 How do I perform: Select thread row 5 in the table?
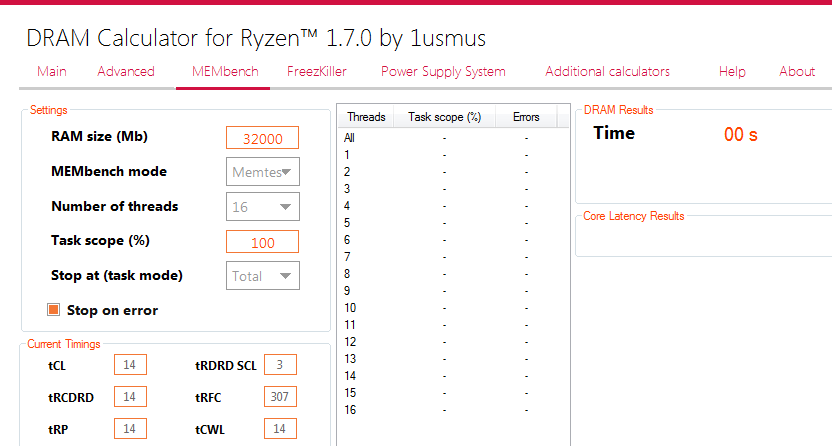pos(453,223)
